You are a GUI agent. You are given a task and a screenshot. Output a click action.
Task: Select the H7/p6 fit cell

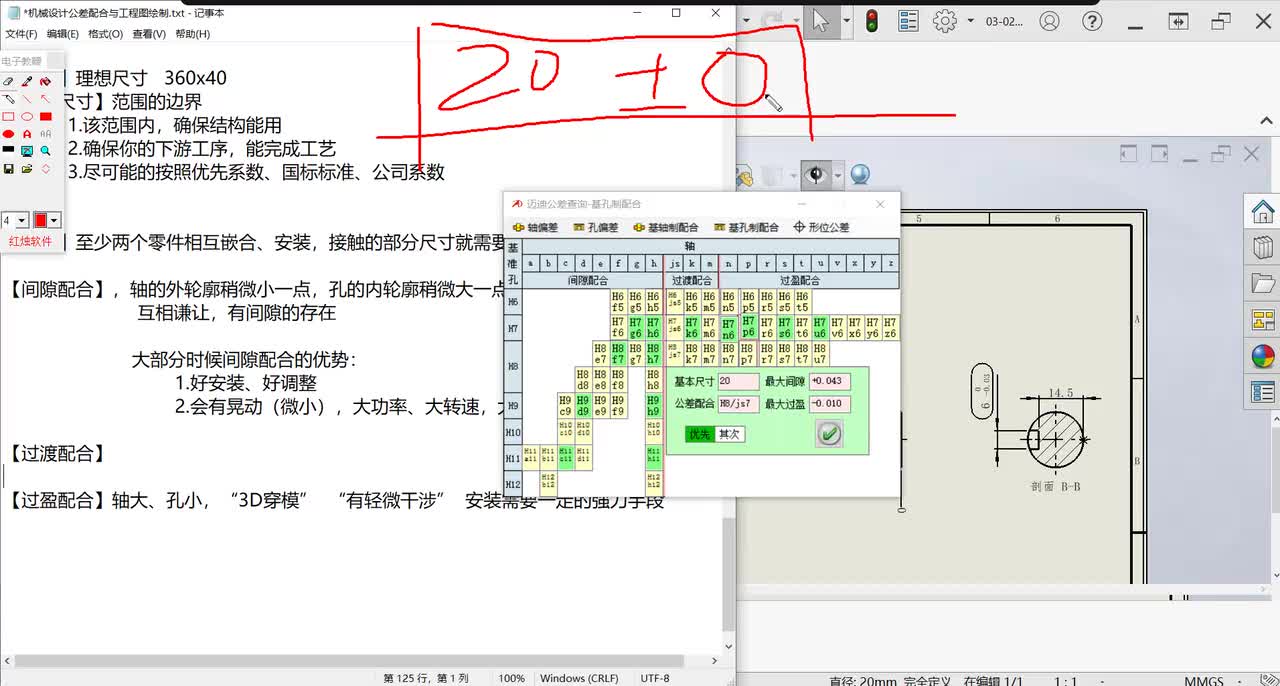pyautogui.click(x=749, y=327)
